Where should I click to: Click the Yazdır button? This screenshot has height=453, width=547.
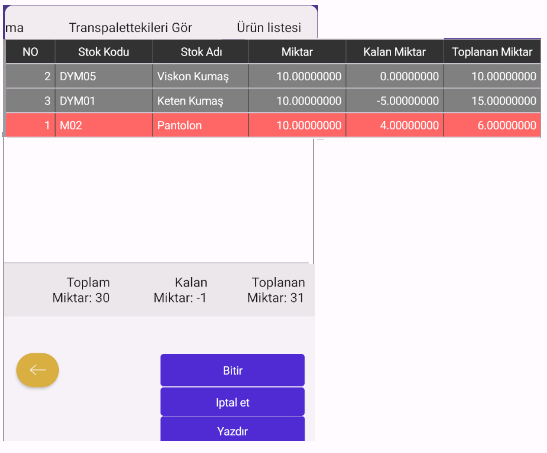tap(232, 430)
